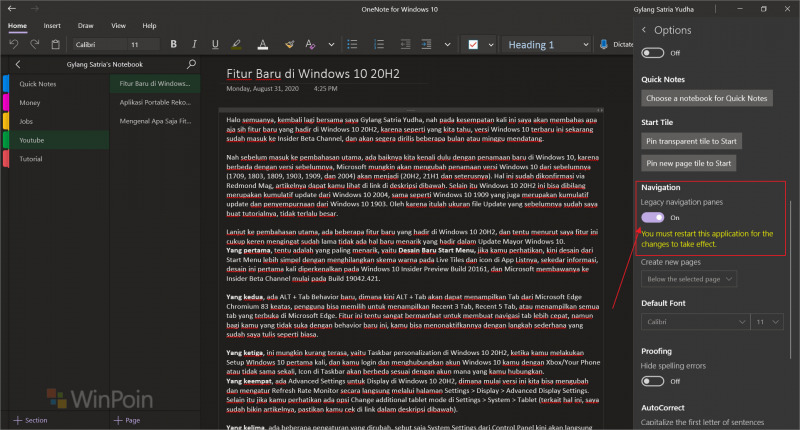Start Dictate with microphone icon
Image resolution: width=800 pixels, height=430 pixels.
click(604, 44)
